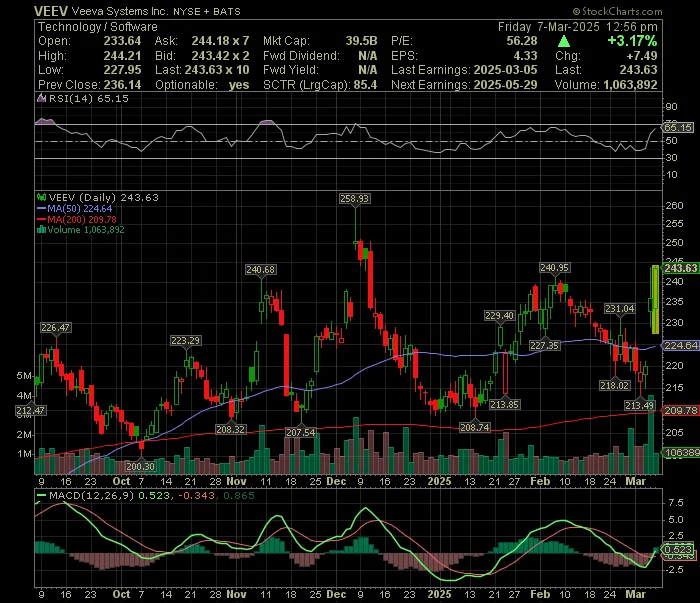Click the 223.29 price high label
This screenshot has width=700, height=603.
tap(186, 341)
